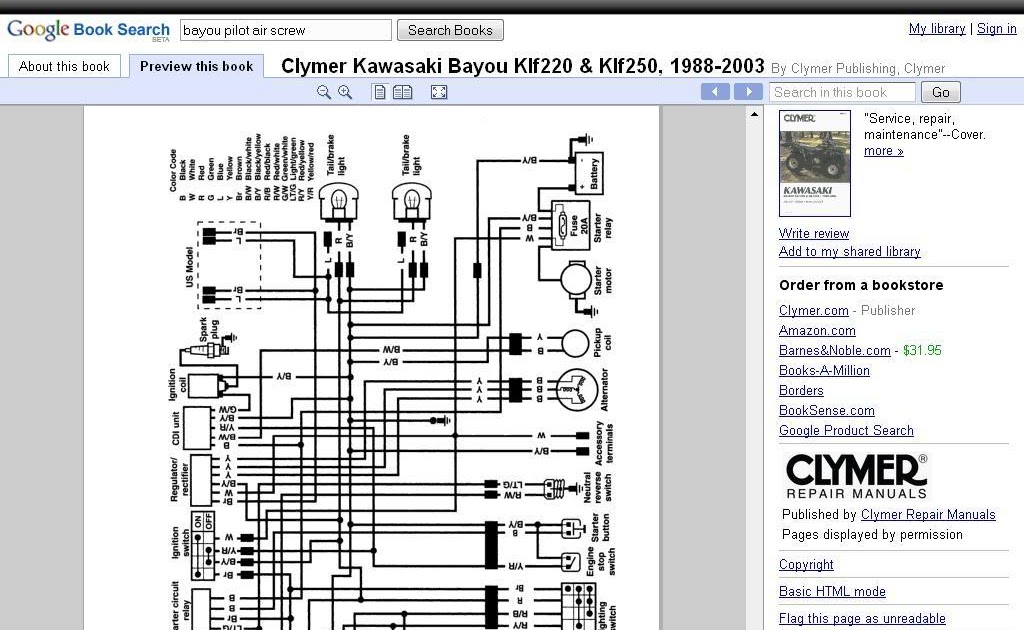Click the Pages displayed by permission text
This screenshot has width=1024, height=630.
(872, 535)
